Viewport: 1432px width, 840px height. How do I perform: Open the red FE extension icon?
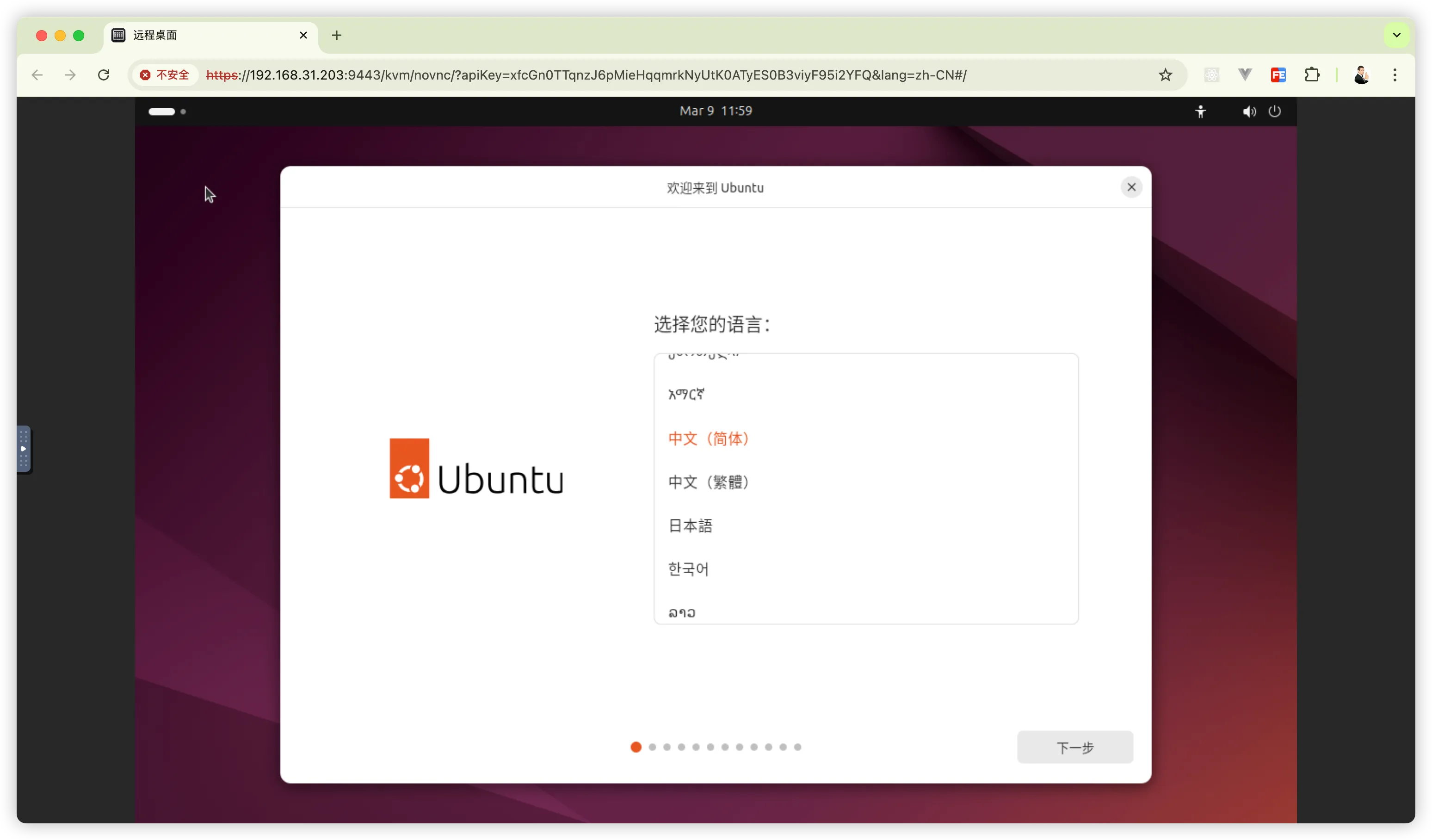click(x=1278, y=75)
